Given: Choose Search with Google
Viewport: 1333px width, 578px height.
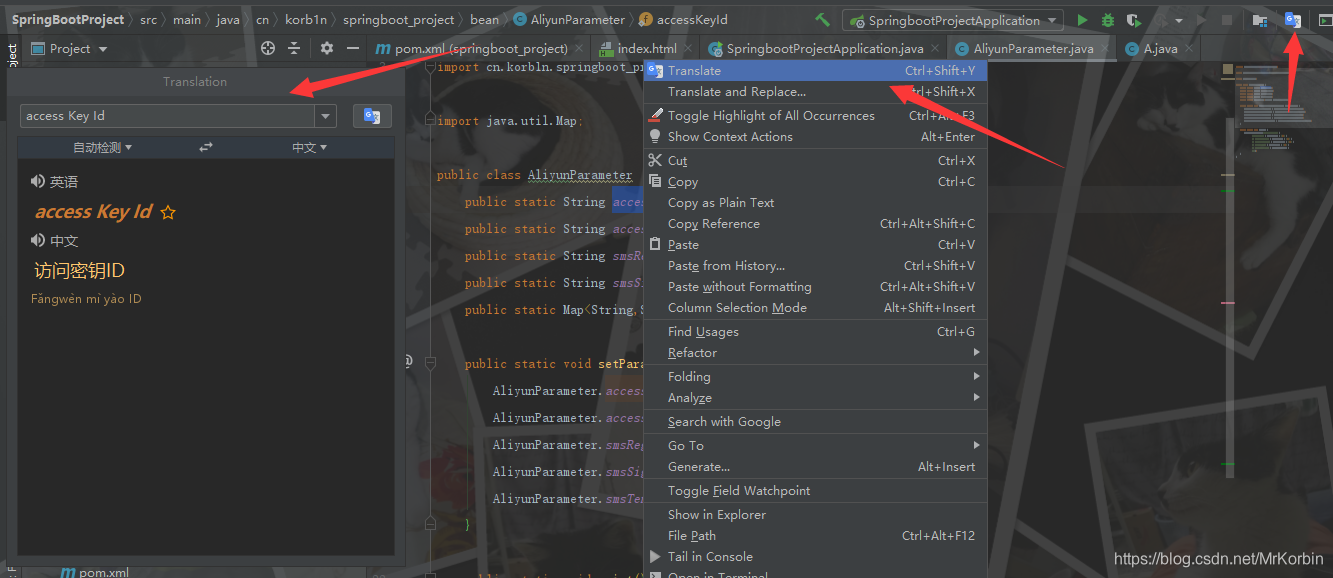Looking at the screenshot, I should [815, 421].
